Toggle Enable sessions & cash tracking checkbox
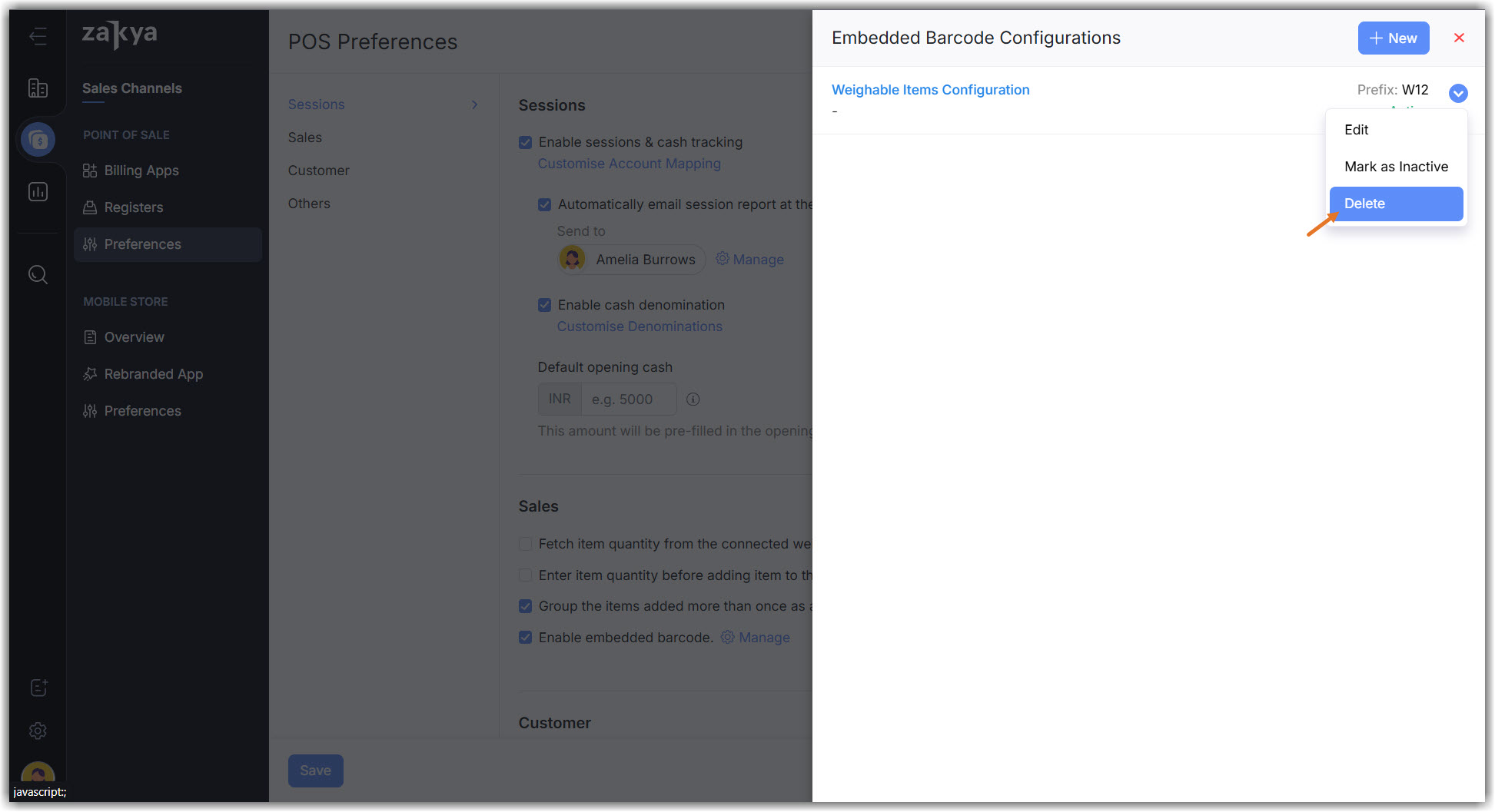1495x812 pixels. (526, 142)
